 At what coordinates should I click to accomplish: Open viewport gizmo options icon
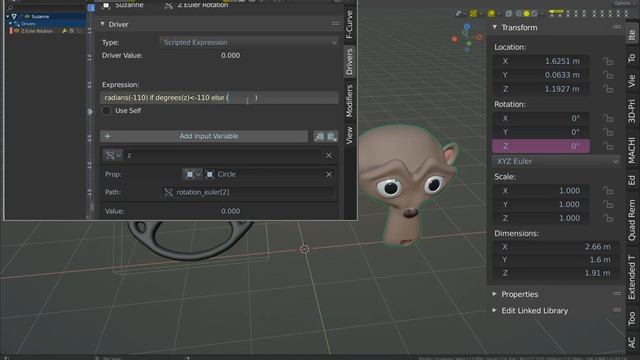pyautogui.click(x=473, y=13)
